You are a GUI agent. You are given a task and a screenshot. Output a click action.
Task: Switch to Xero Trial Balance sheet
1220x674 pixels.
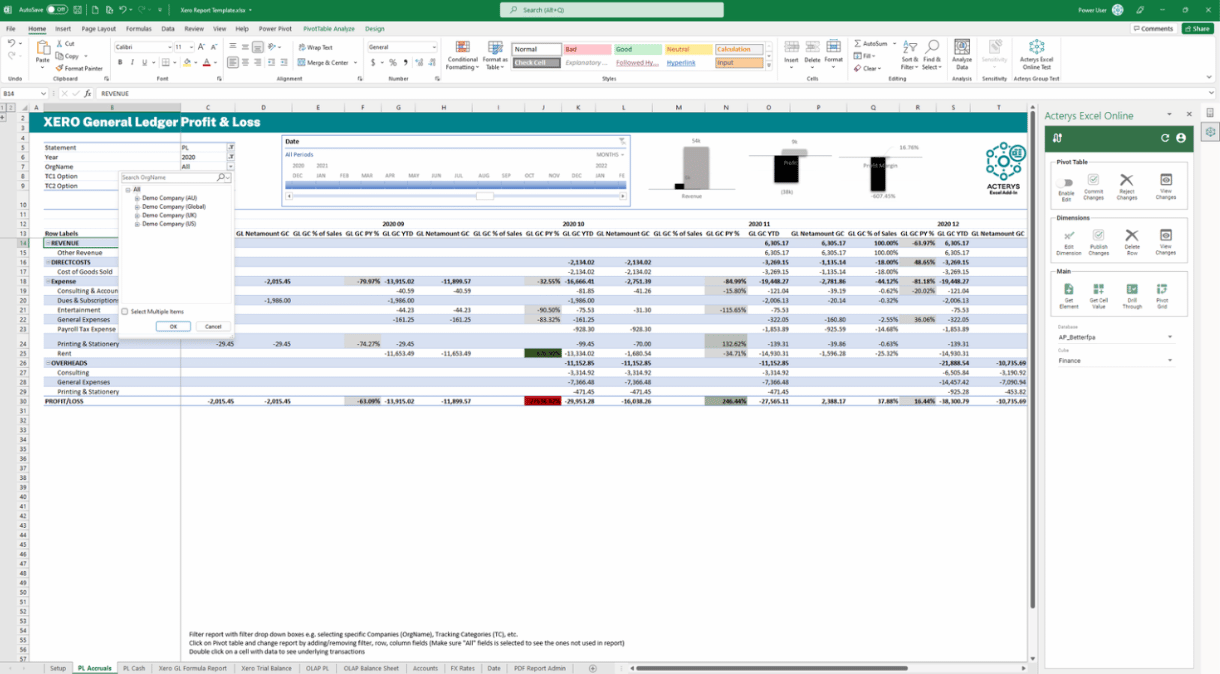(x=266, y=668)
